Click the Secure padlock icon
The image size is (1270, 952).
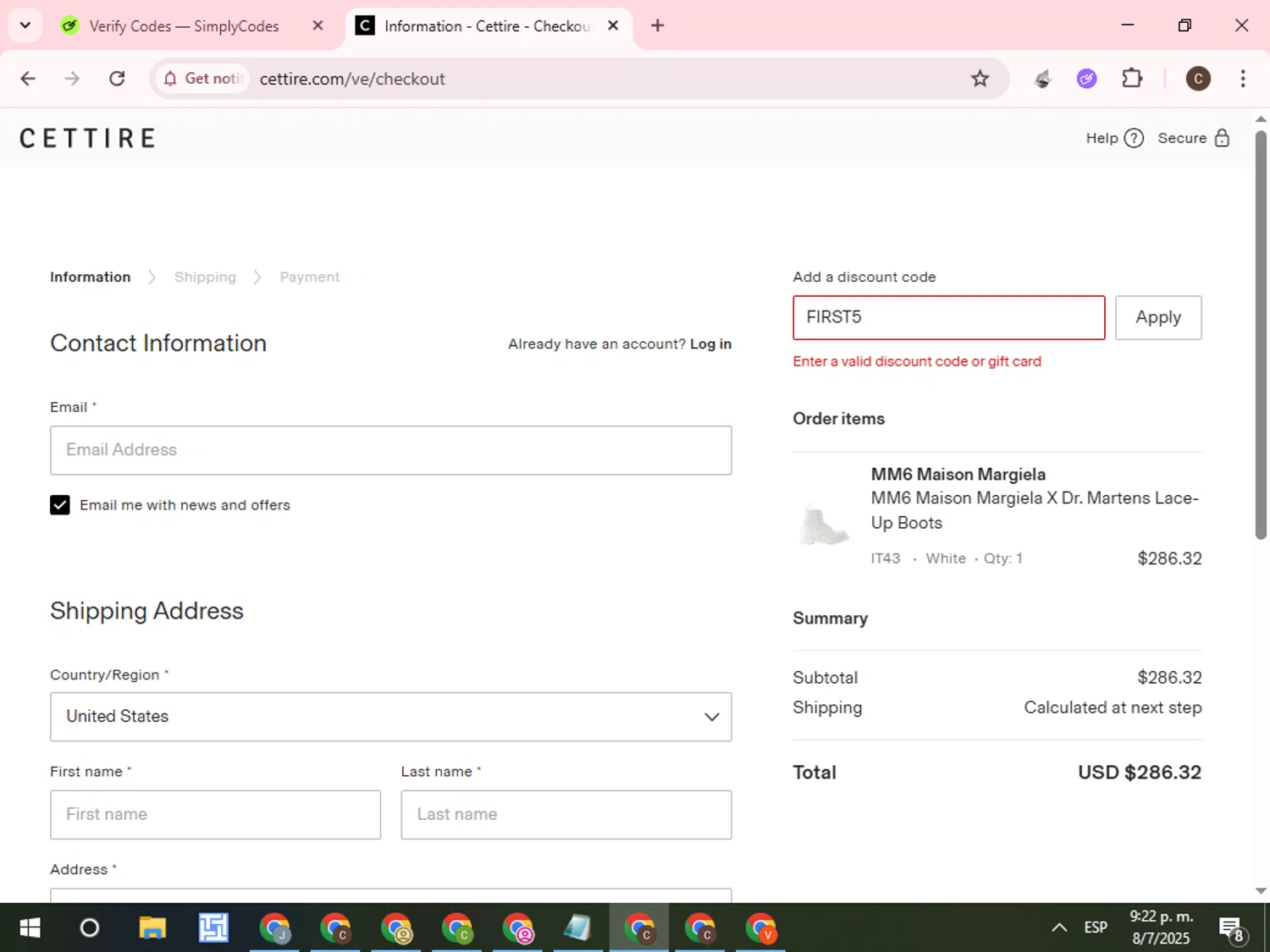point(1222,138)
